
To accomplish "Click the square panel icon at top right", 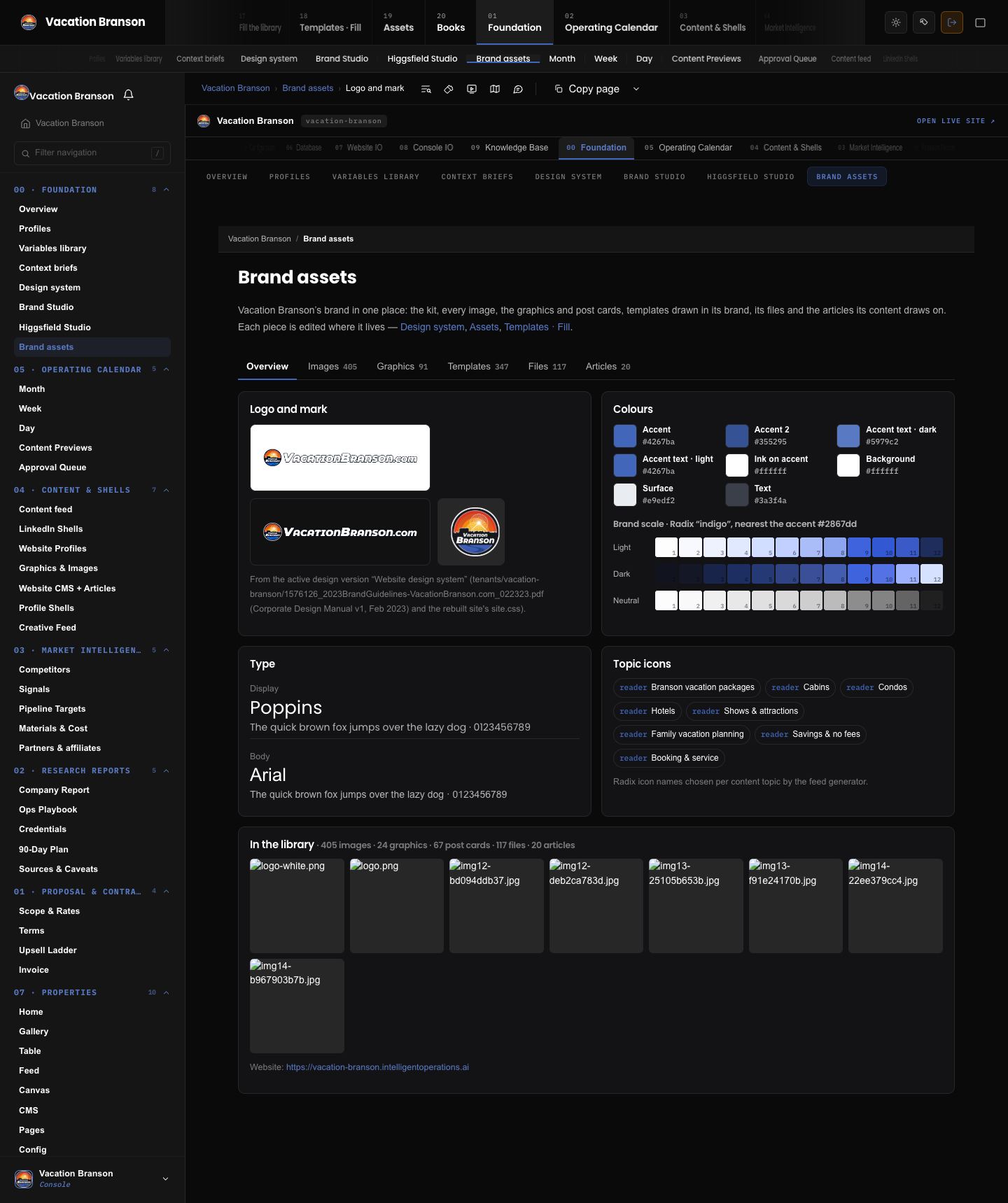I will tap(980, 22).
